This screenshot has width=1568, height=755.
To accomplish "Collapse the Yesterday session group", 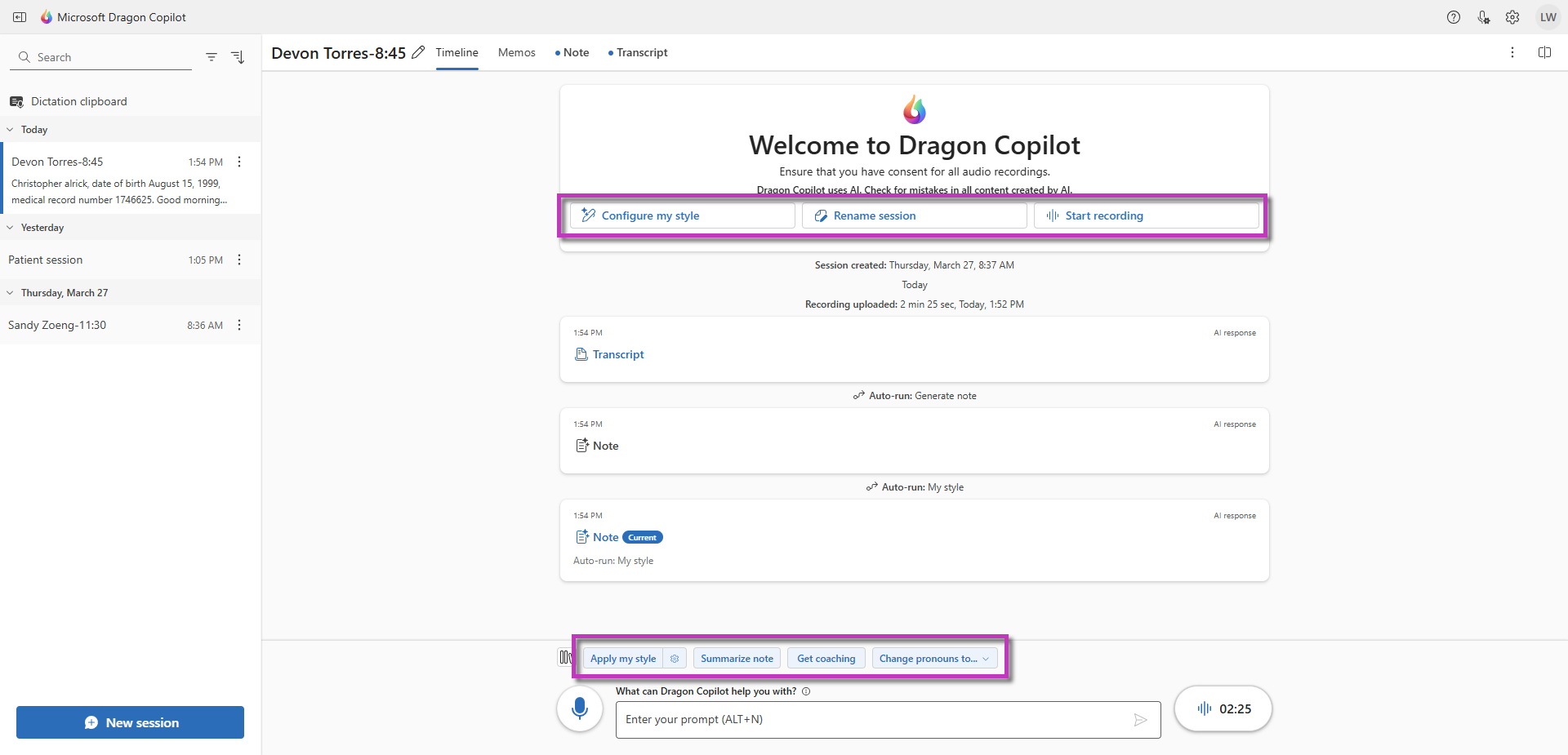I will pyautogui.click(x=11, y=228).
